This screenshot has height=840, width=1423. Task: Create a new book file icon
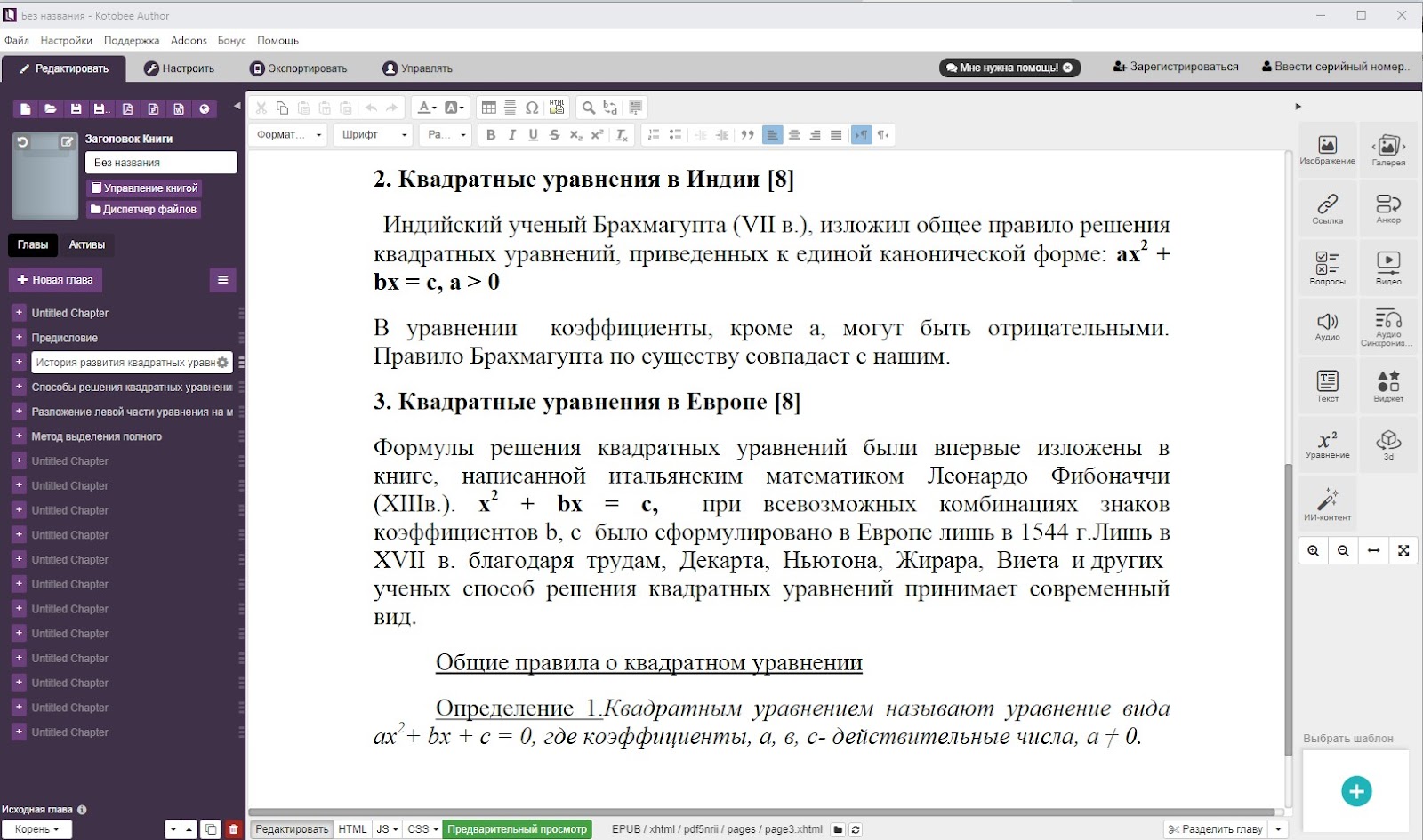25,109
